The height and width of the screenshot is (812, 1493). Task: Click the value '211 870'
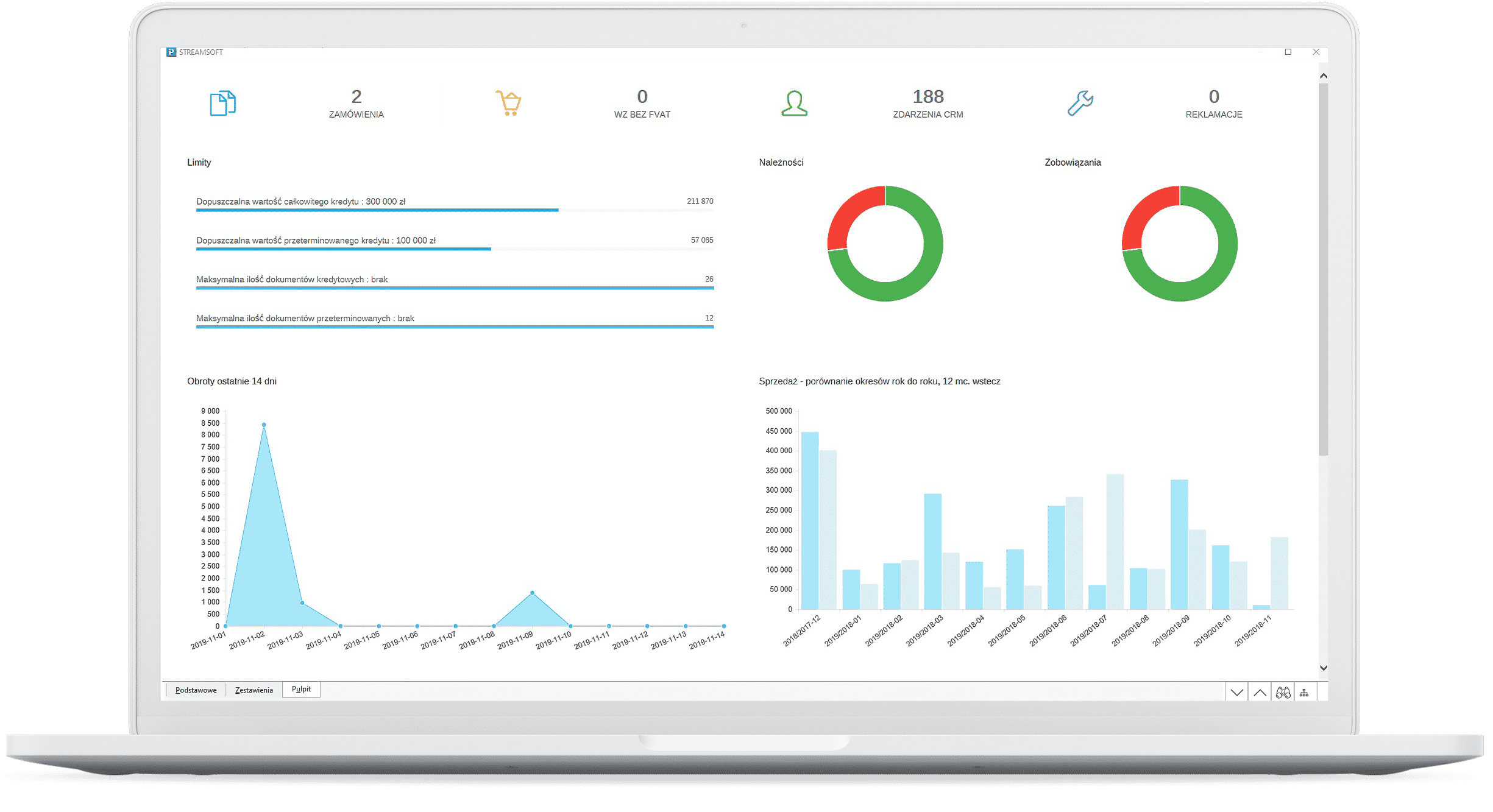coord(700,201)
